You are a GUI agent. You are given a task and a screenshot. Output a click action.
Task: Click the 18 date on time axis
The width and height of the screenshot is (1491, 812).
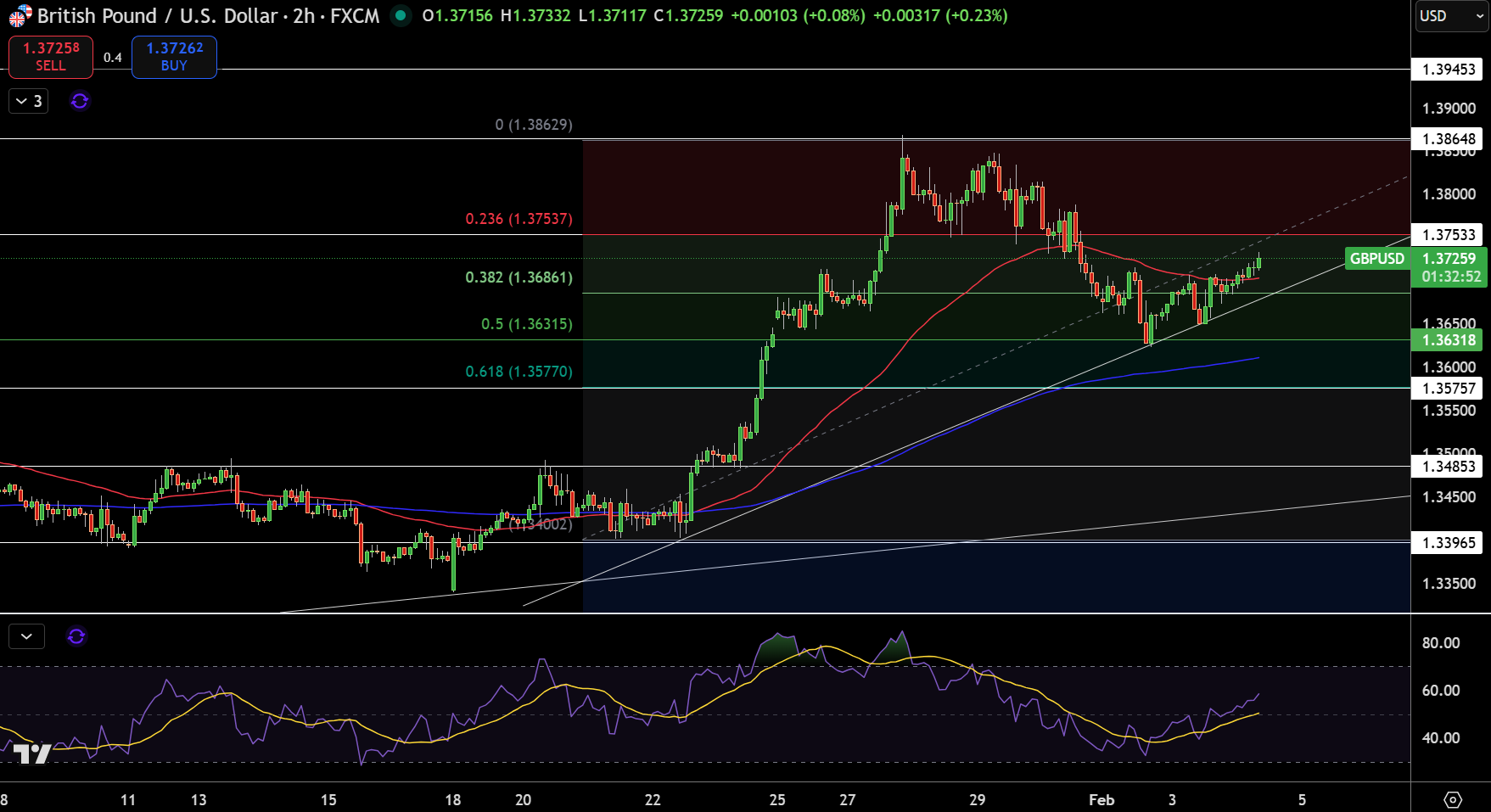coord(453,799)
